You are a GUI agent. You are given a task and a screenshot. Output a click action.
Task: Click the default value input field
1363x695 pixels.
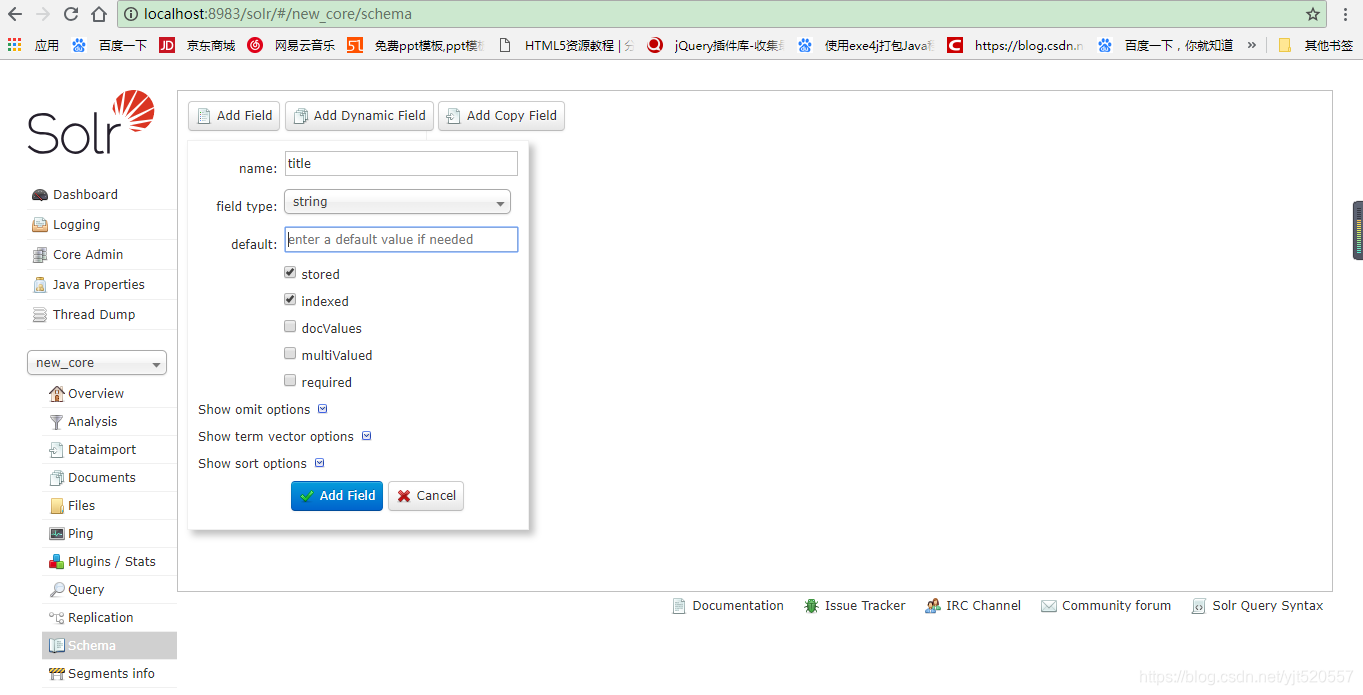401,240
